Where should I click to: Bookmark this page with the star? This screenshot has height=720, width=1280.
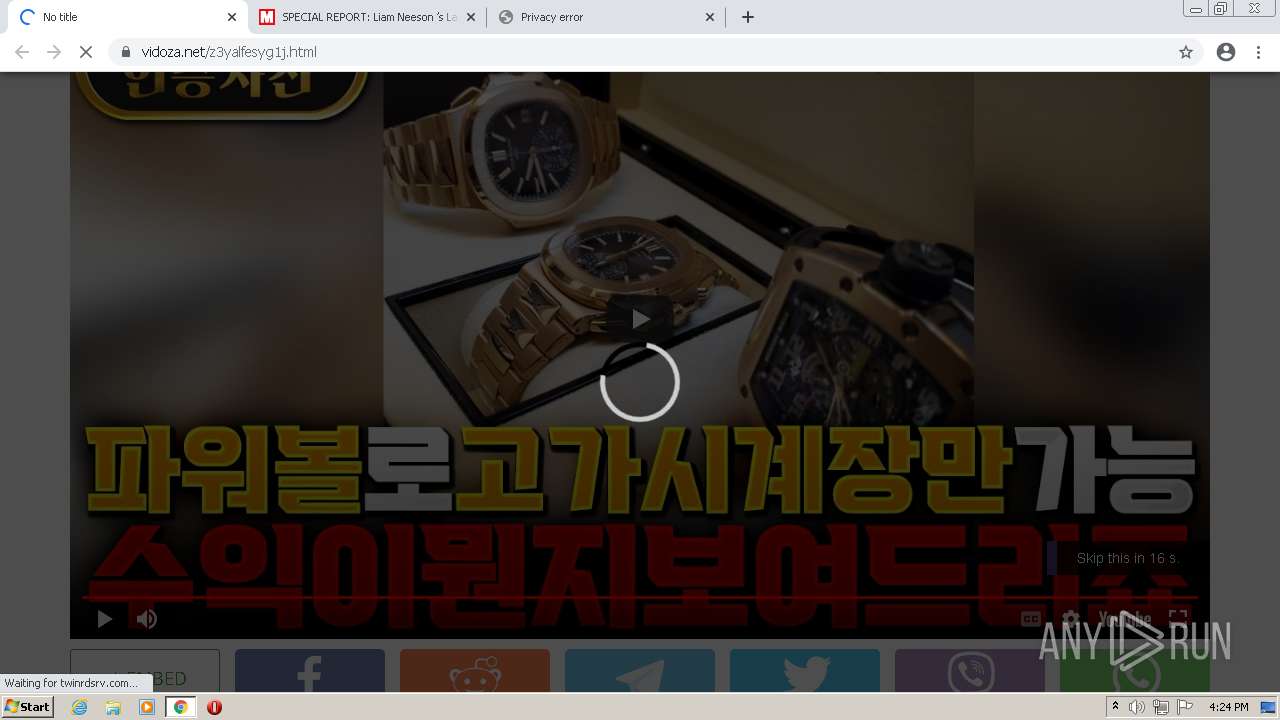[x=1186, y=52]
